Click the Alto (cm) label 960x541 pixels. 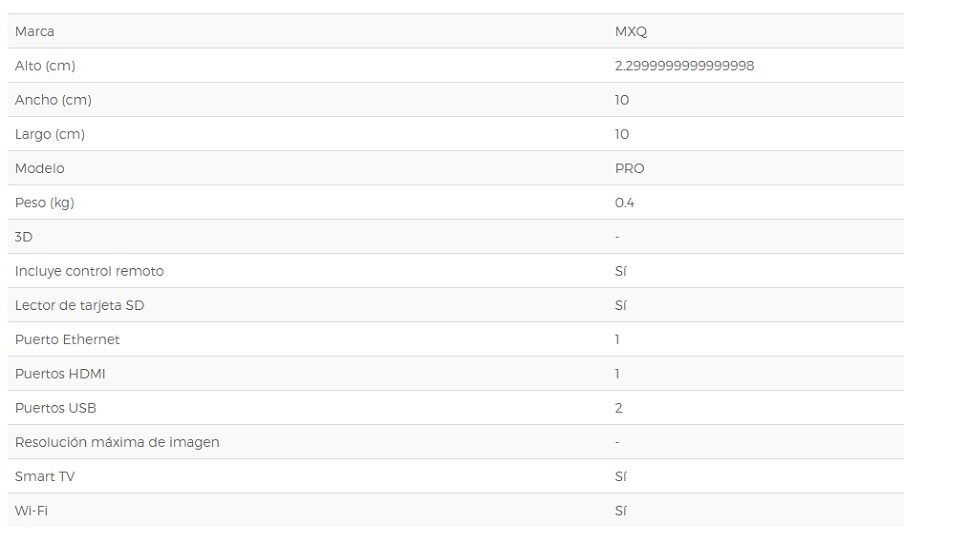45,65
